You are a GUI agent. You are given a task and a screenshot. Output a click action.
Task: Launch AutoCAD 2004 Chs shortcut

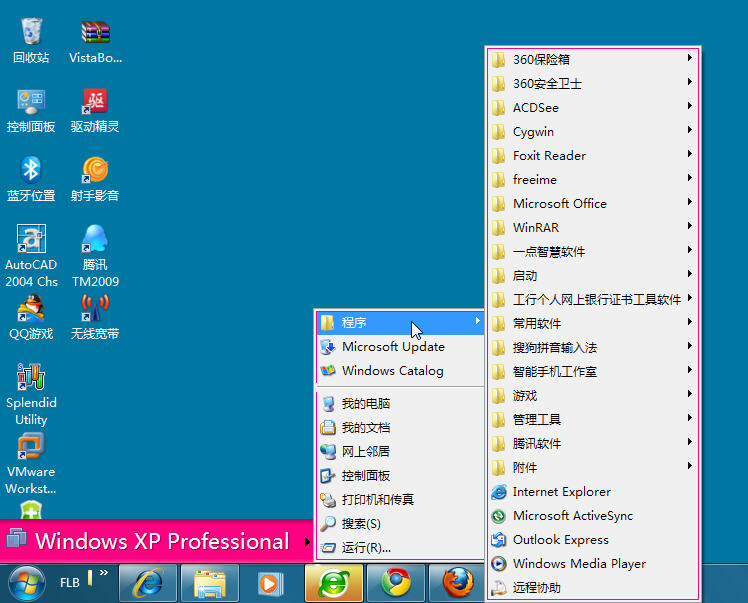[31, 256]
